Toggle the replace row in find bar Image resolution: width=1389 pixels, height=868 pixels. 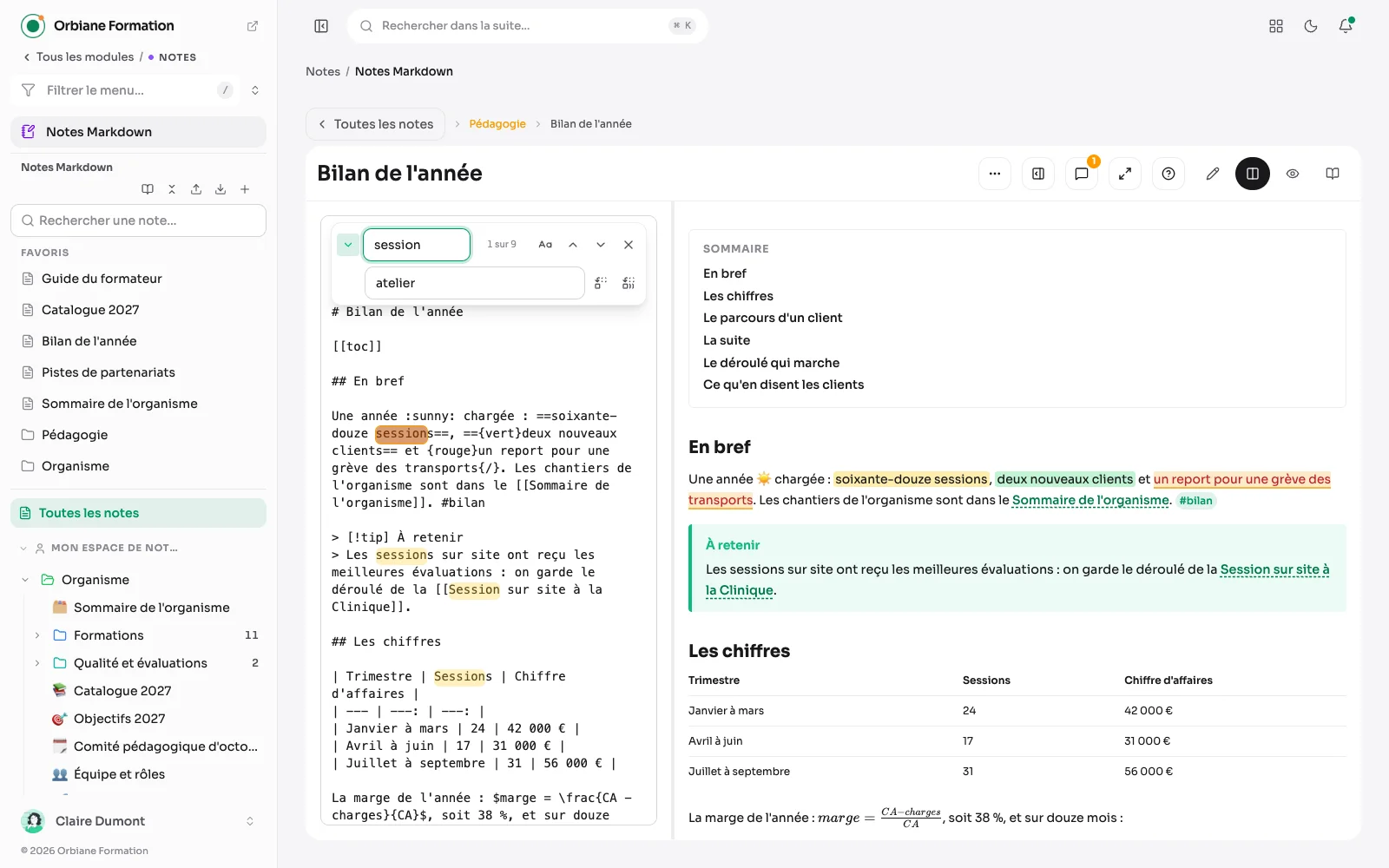[347, 245]
